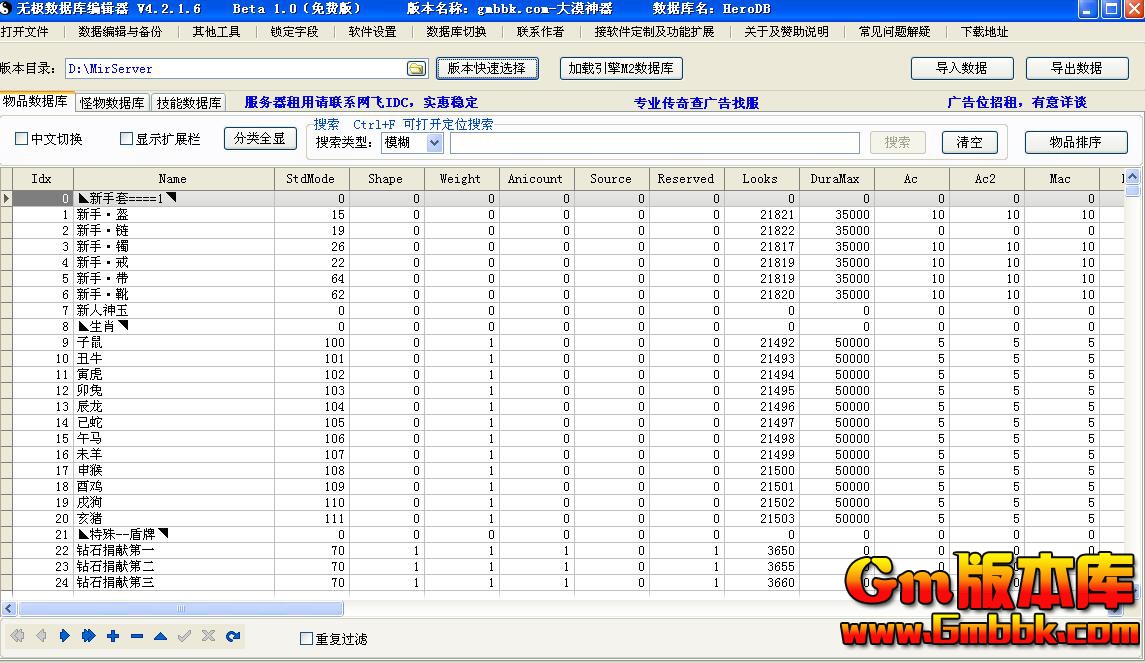
Task: Click the Looks column header
Action: point(761,179)
